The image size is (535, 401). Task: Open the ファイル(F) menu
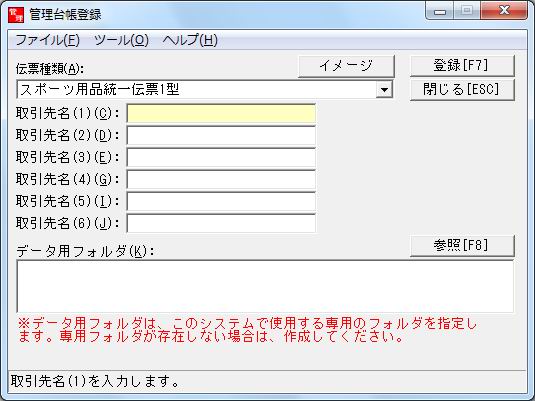coord(47,40)
